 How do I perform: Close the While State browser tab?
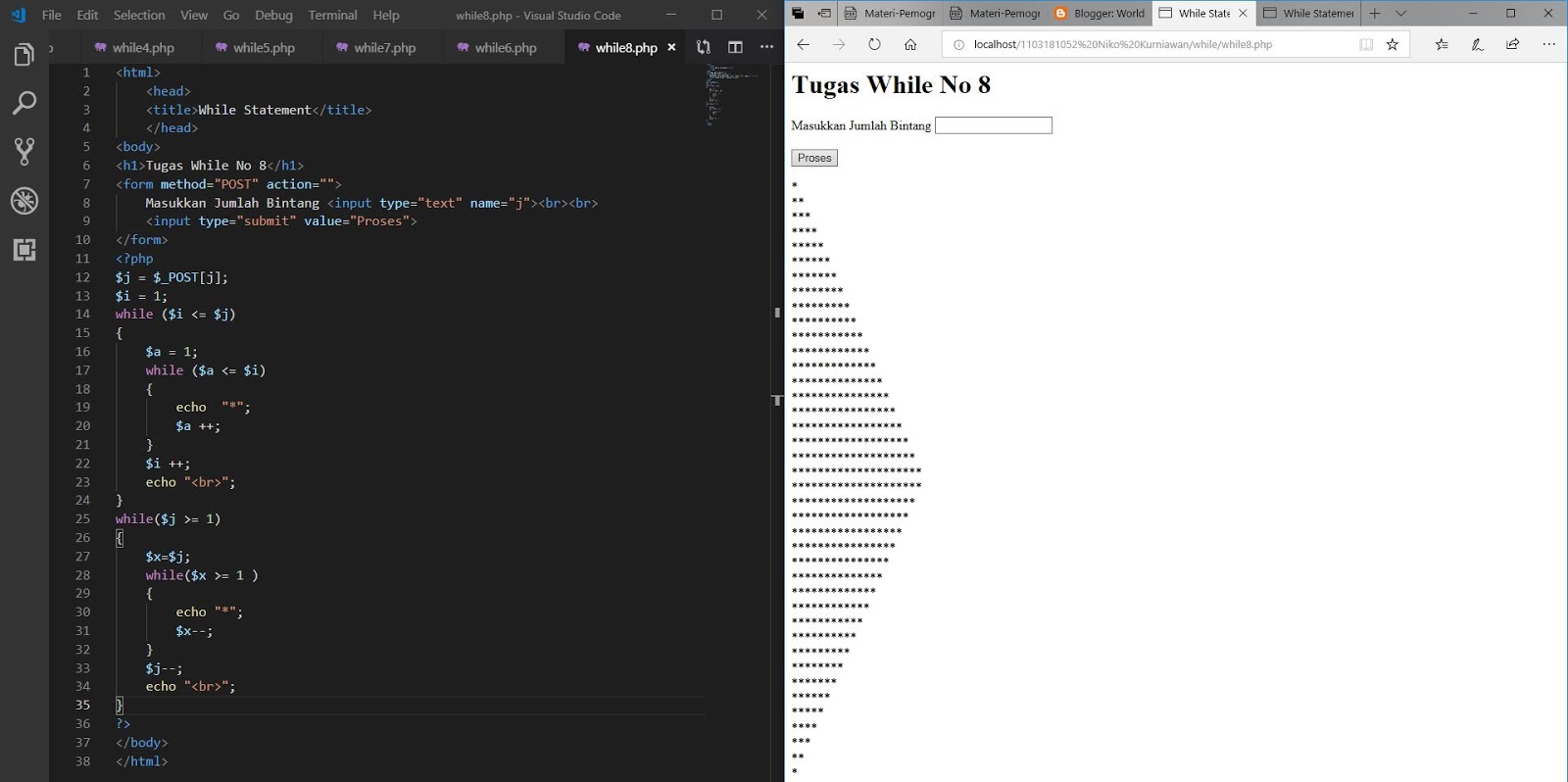click(x=1243, y=14)
